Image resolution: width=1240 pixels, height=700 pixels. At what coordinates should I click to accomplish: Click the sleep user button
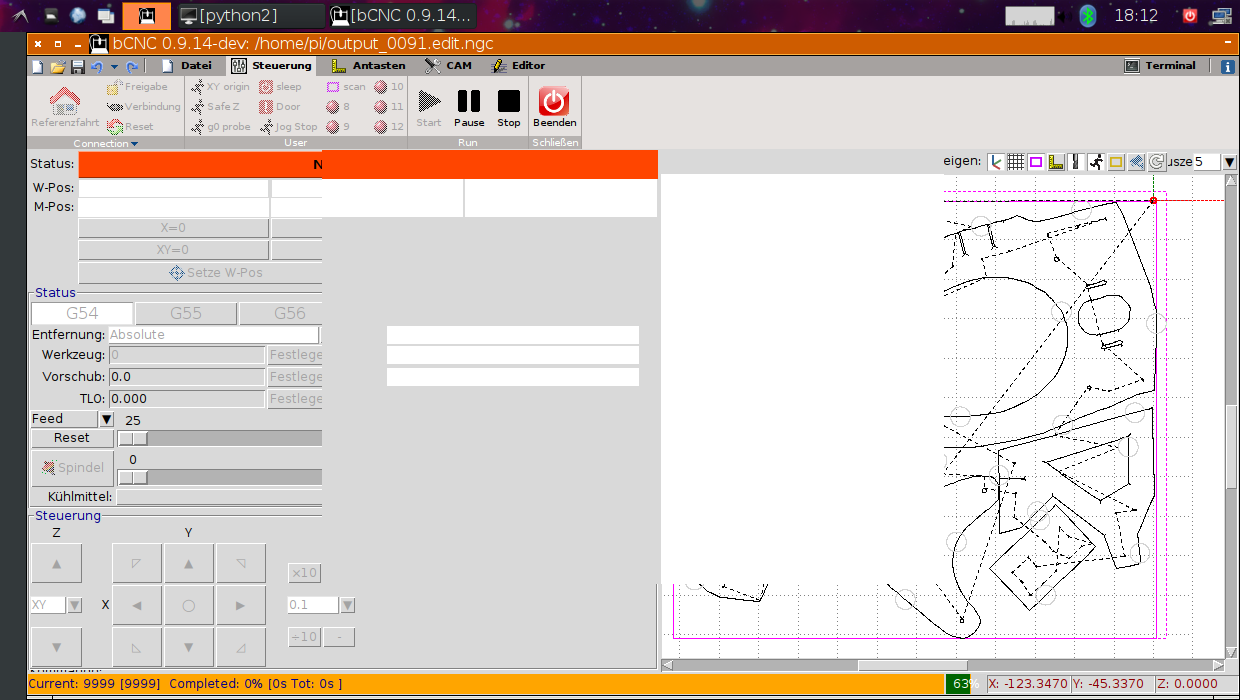point(280,87)
